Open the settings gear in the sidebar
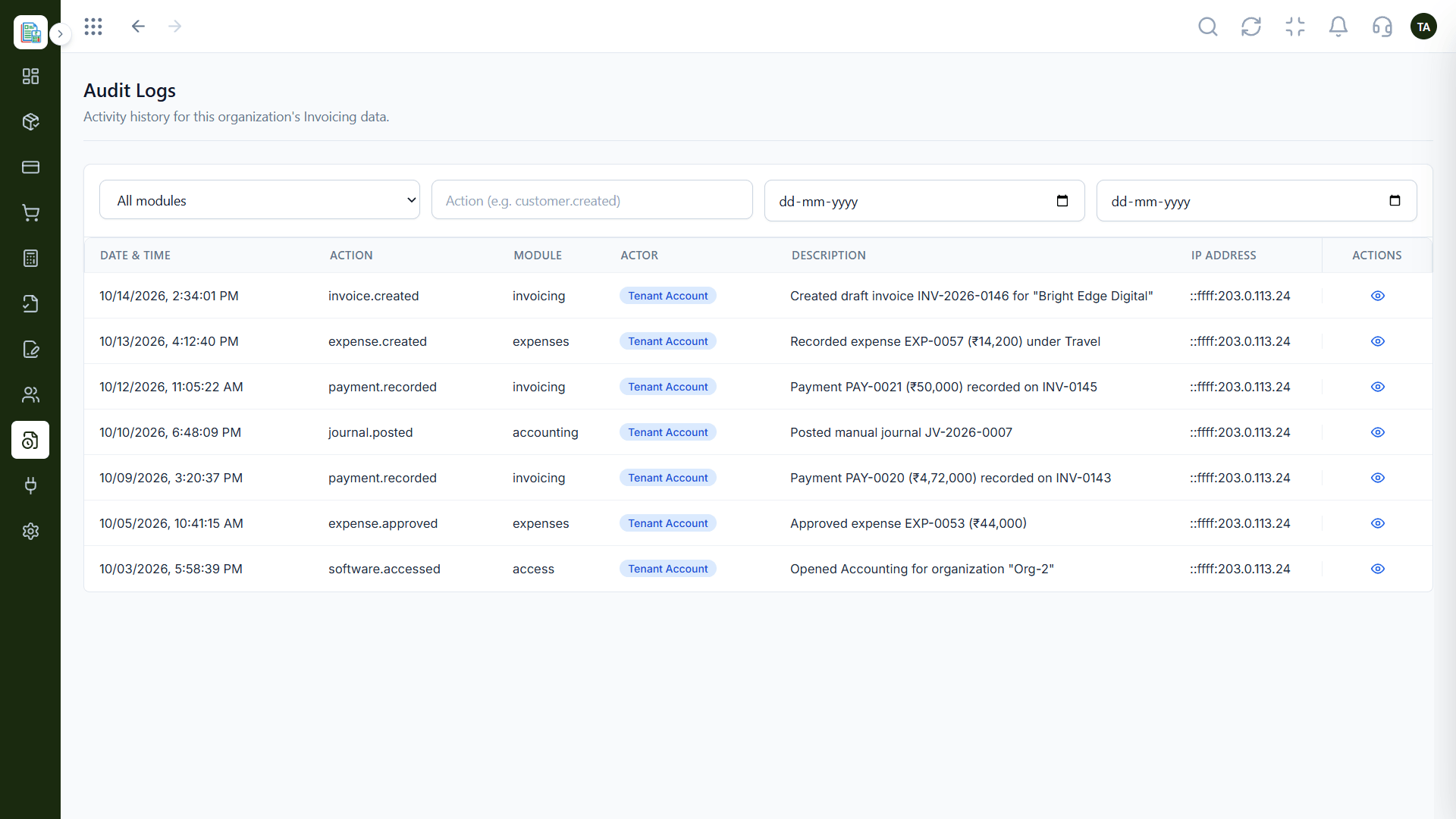Screen dimensions: 1456x819 click(x=30, y=532)
